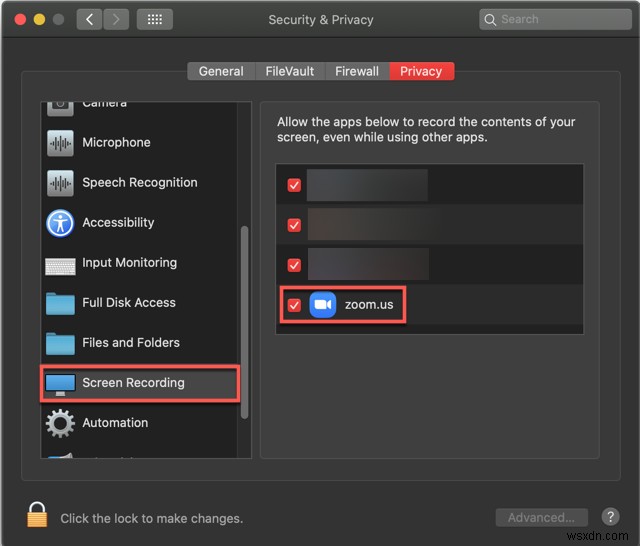Select Files and Folders in the list
This screenshot has height=546, width=640.
tap(139, 343)
